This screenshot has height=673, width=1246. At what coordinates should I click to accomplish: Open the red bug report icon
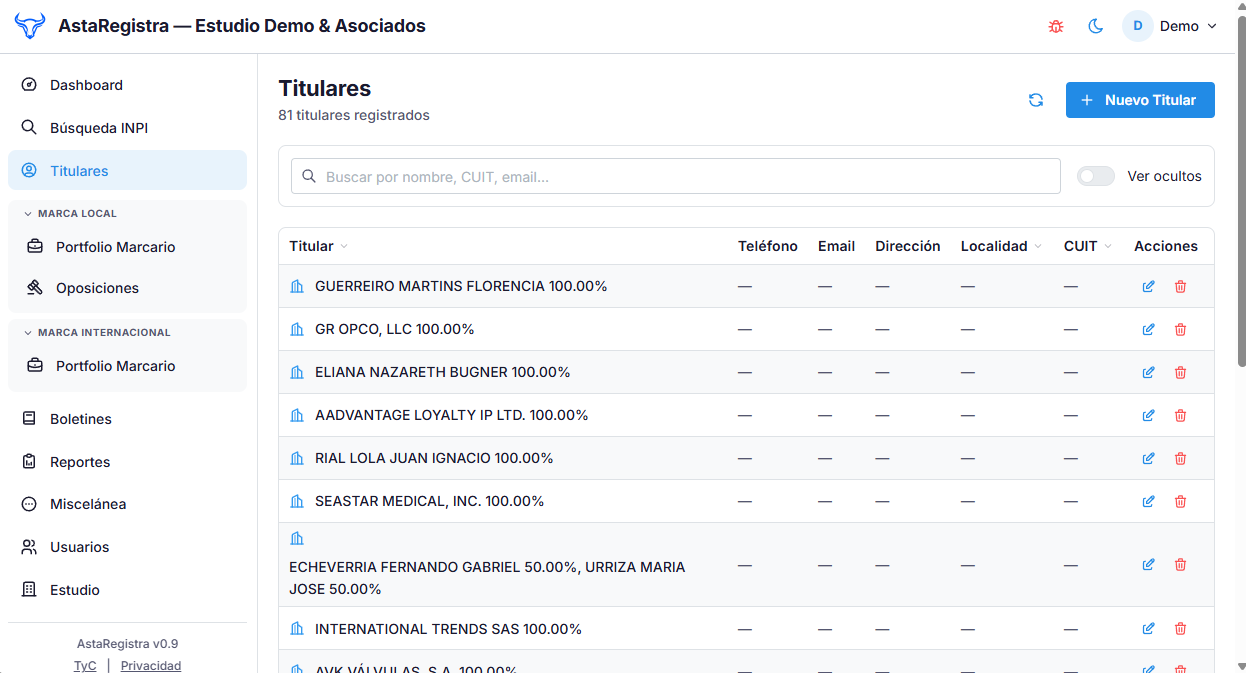[1056, 27]
